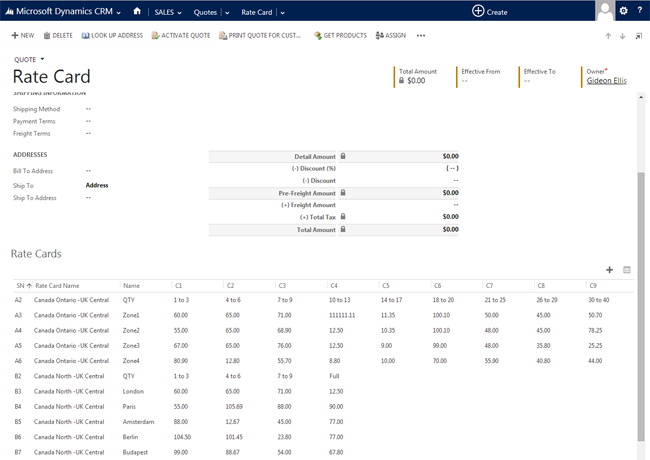Open the help question mark menu
This screenshot has height=460, width=650.
(x=640, y=11)
